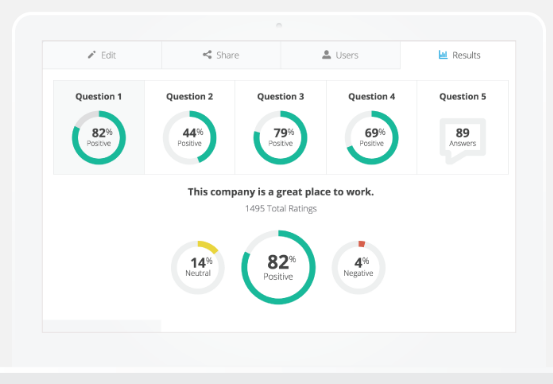The height and width of the screenshot is (384, 553).
Task: Click the bar chart icon beside Results
Action: 443,55
